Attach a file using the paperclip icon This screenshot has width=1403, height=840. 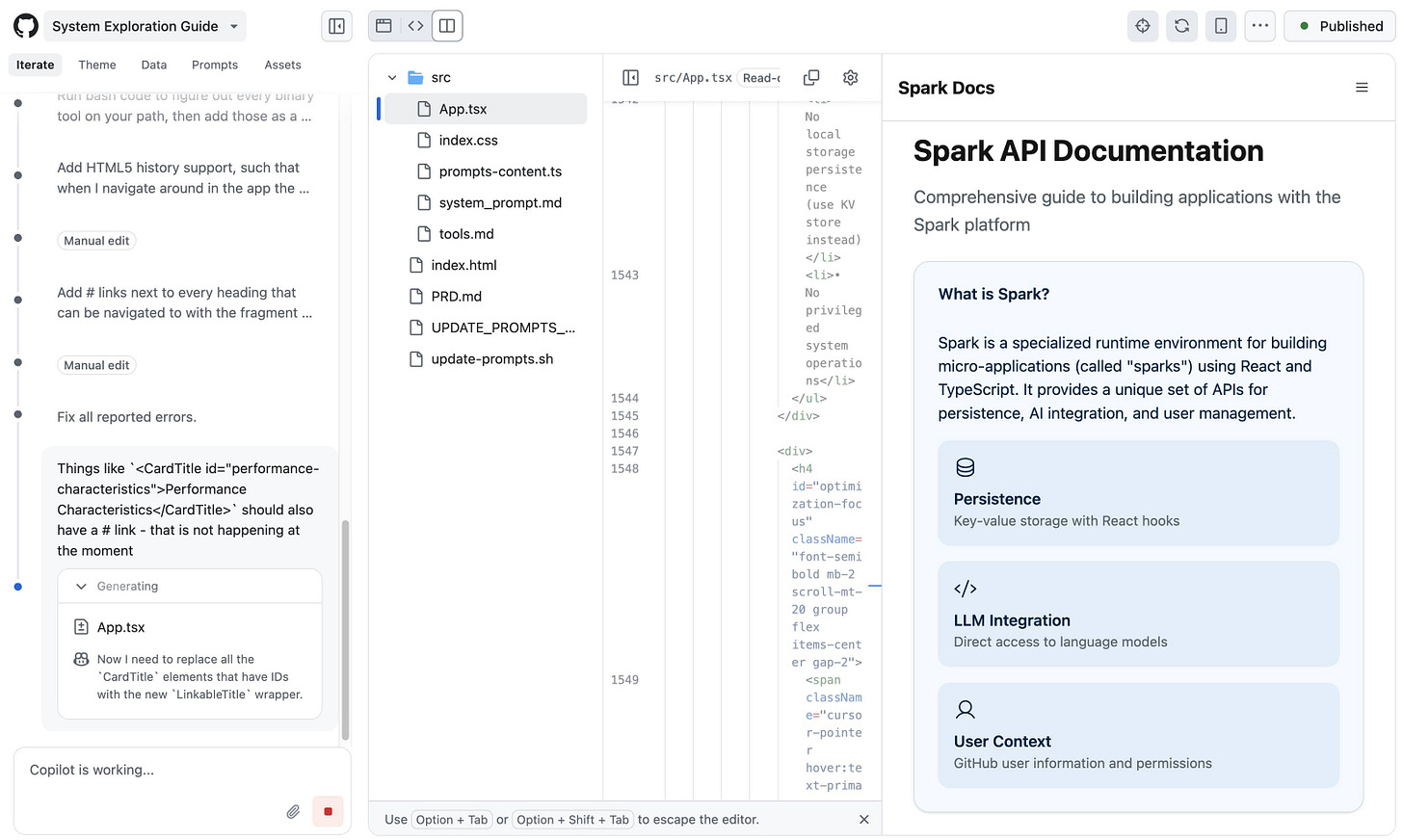(x=293, y=811)
